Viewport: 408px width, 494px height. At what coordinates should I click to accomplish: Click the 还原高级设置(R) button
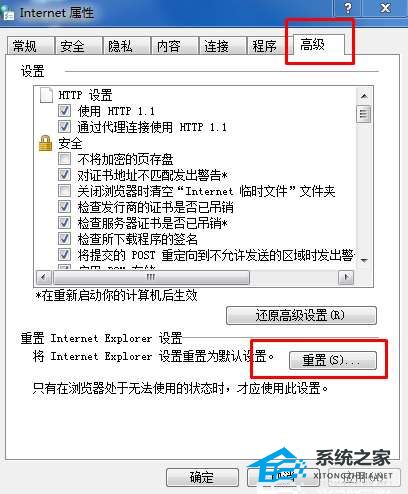301,315
